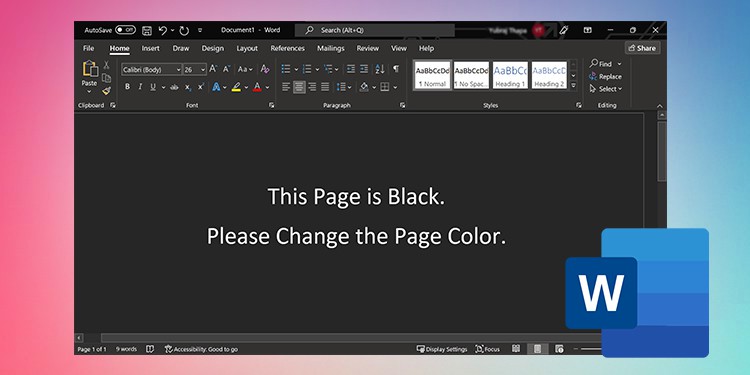Click the Save icon in title bar

pyautogui.click(x=147, y=30)
